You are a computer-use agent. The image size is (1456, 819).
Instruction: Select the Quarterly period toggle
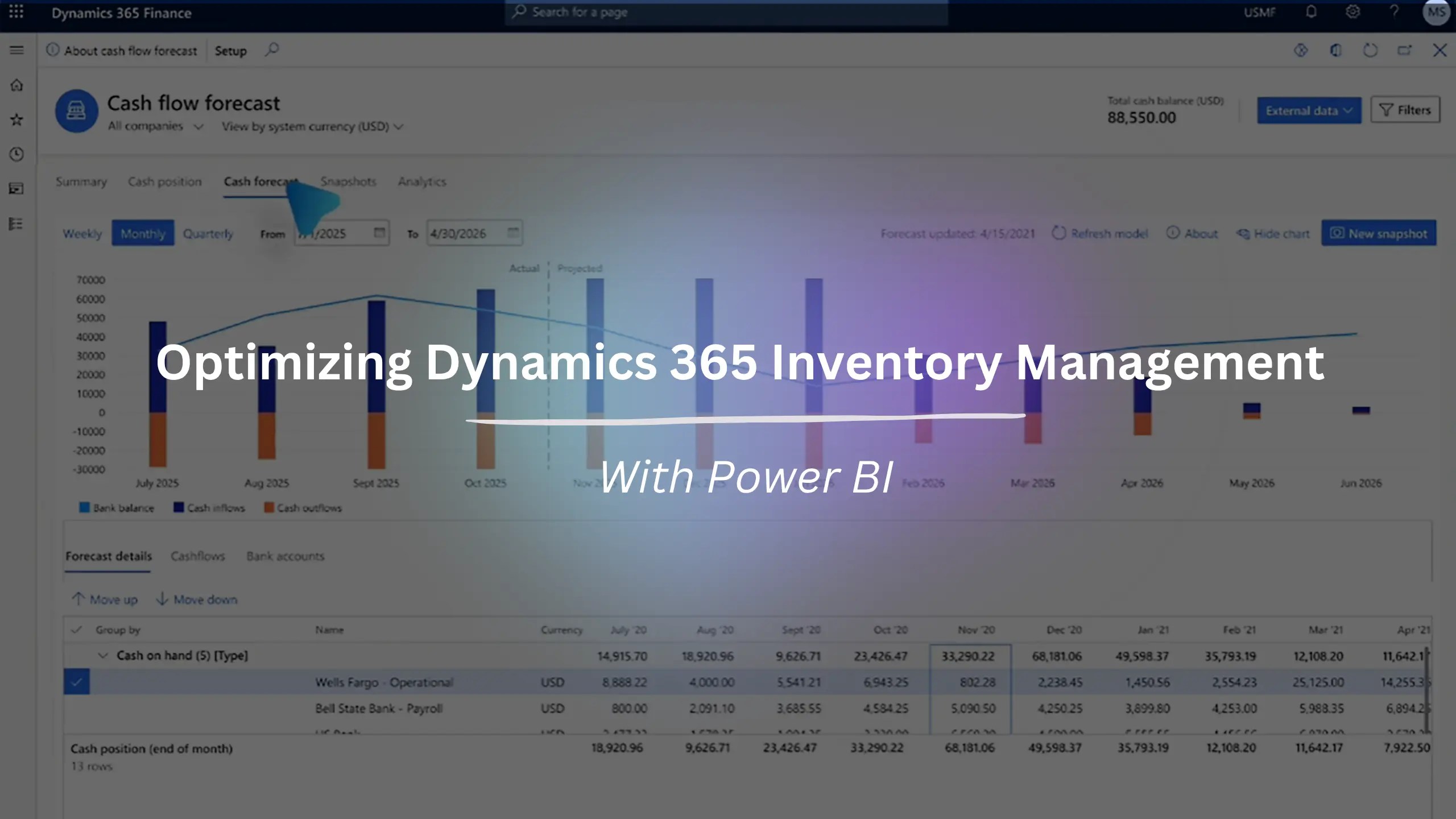(x=208, y=233)
